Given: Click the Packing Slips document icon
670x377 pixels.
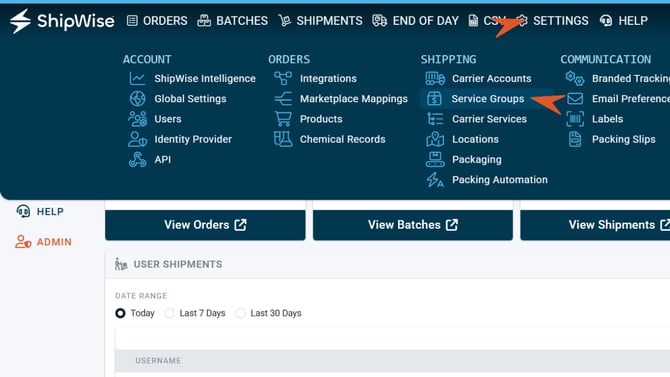Looking at the screenshot, I should [x=575, y=139].
